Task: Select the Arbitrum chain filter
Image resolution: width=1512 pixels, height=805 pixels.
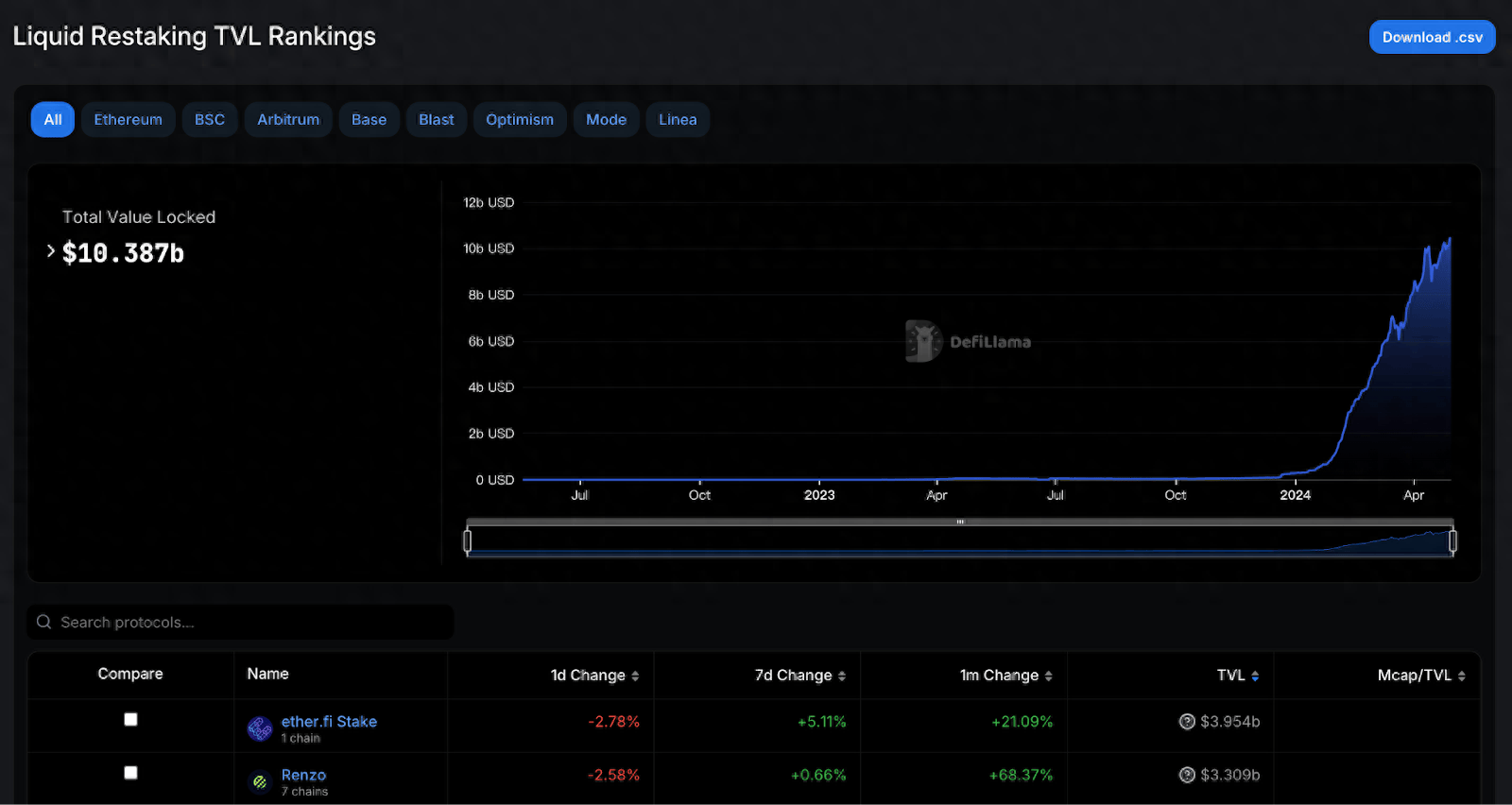Action: point(288,120)
